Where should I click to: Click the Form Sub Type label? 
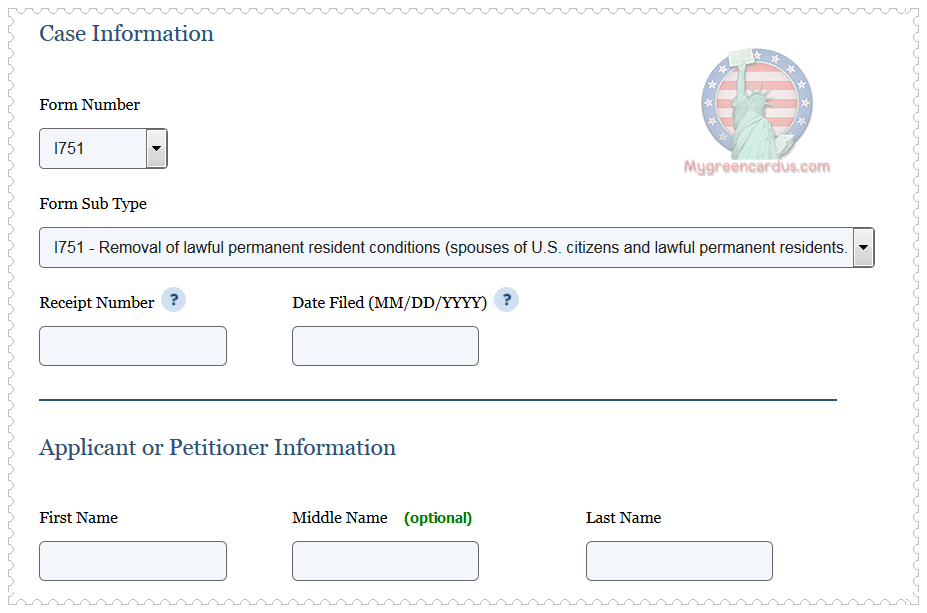coord(93,204)
